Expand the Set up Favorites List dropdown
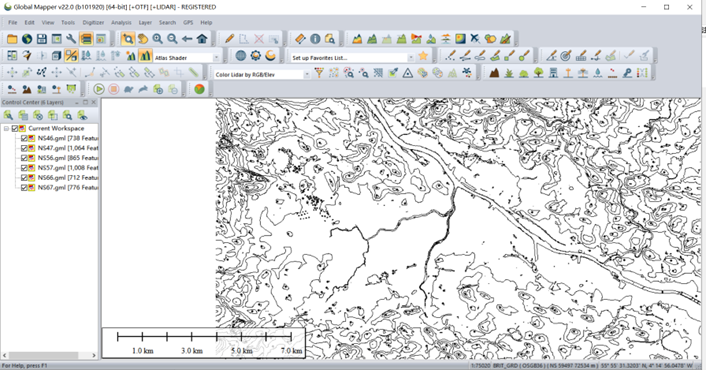Screen dimensions: 706x370 point(411,58)
